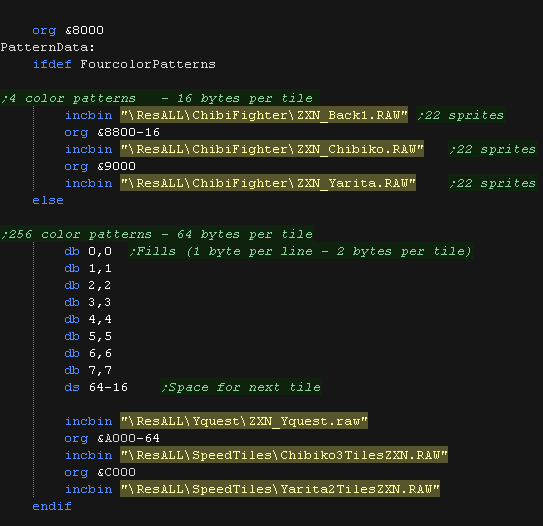The height and width of the screenshot is (526, 543).
Task: Place cursor on ifdef FourcolorPatterns
Action: [124, 64]
